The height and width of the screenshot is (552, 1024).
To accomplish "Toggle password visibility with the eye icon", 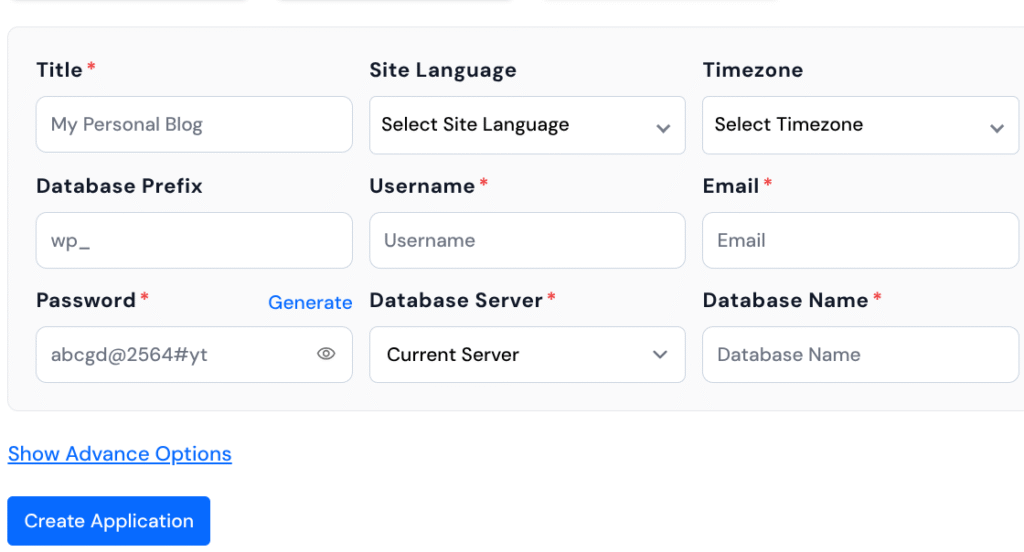I will (326, 354).
